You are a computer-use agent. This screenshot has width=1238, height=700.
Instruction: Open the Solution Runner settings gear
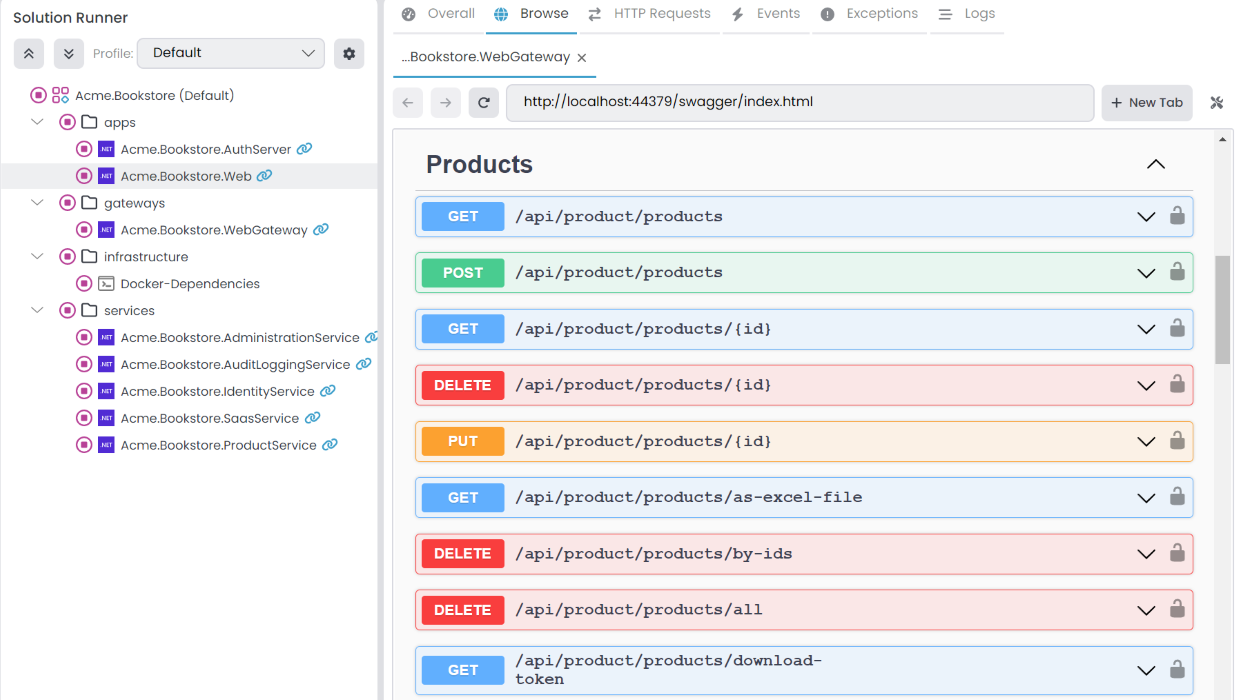pos(348,53)
